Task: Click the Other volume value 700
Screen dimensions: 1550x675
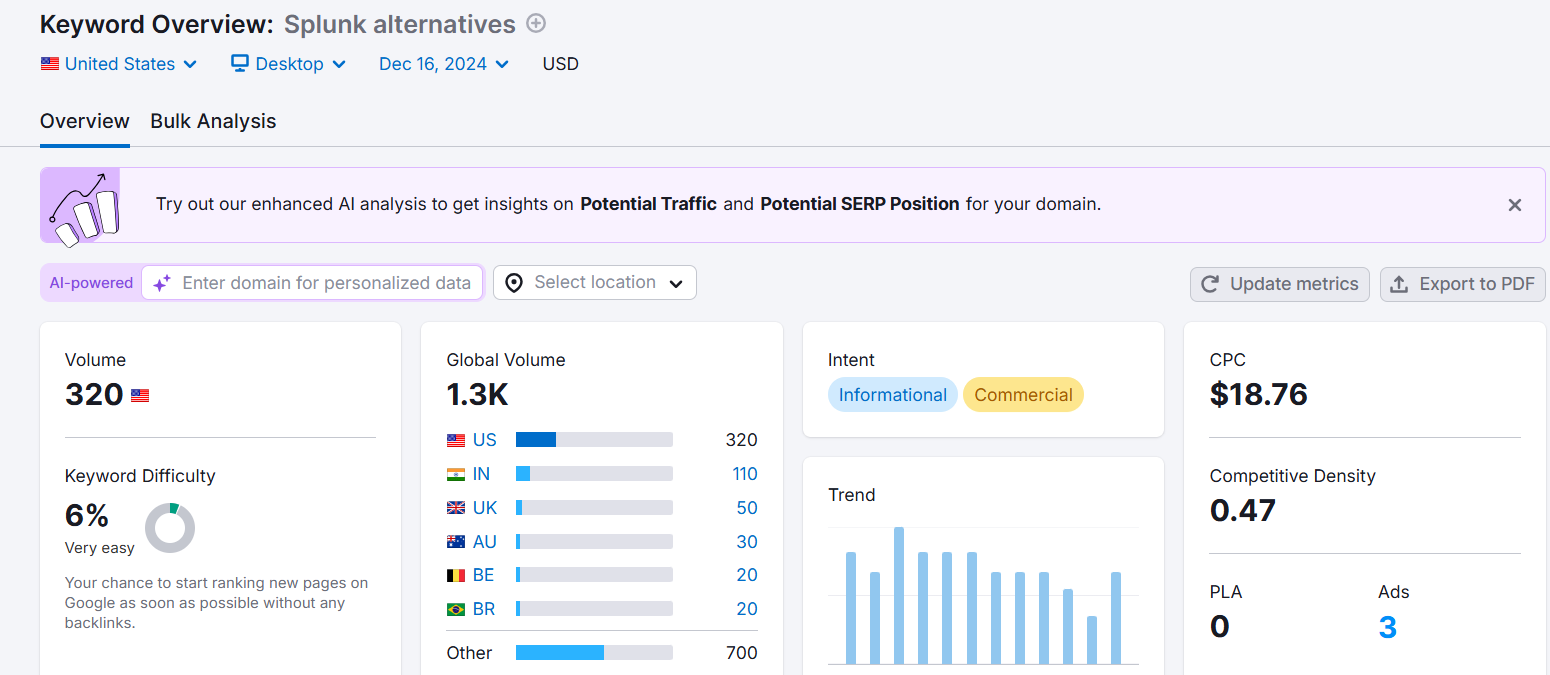Action: [x=741, y=653]
